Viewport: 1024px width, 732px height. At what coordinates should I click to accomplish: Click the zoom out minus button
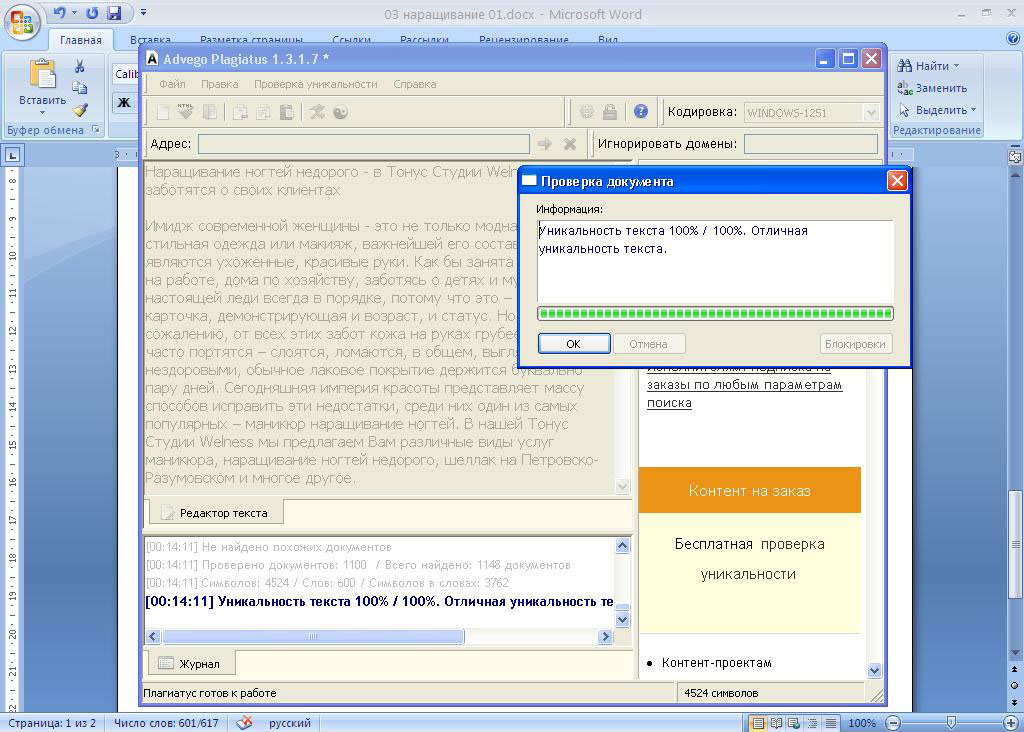click(x=893, y=723)
